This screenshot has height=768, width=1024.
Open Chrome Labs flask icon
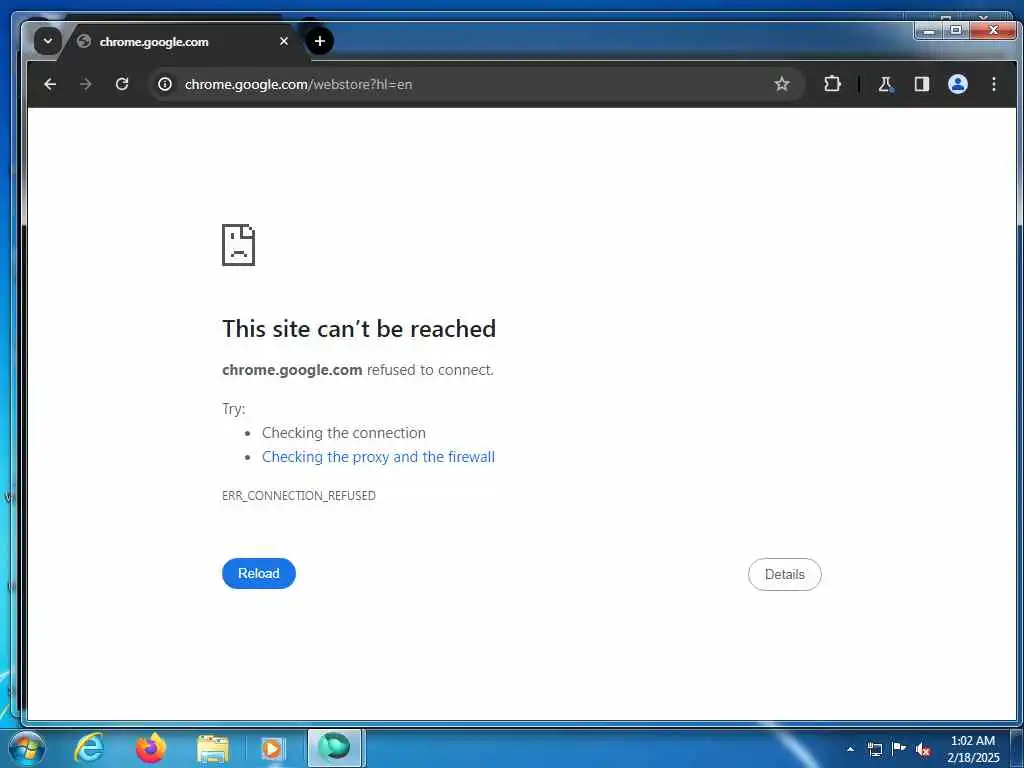tap(886, 84)
